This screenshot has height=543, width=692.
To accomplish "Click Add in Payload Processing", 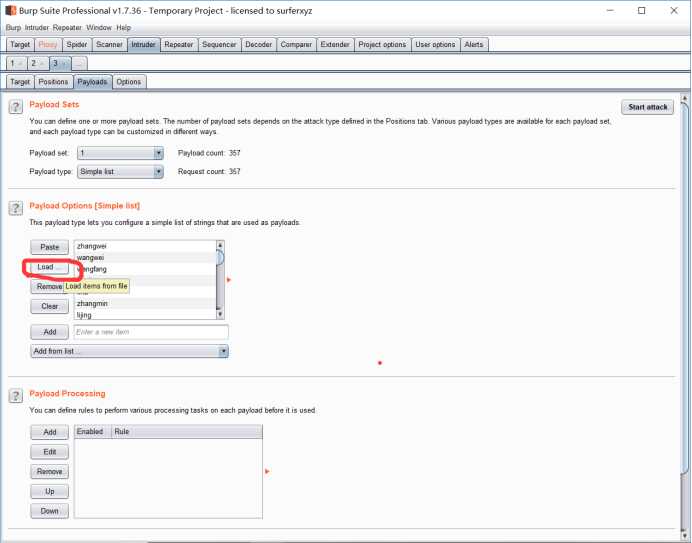I will (x=49, y=432).
